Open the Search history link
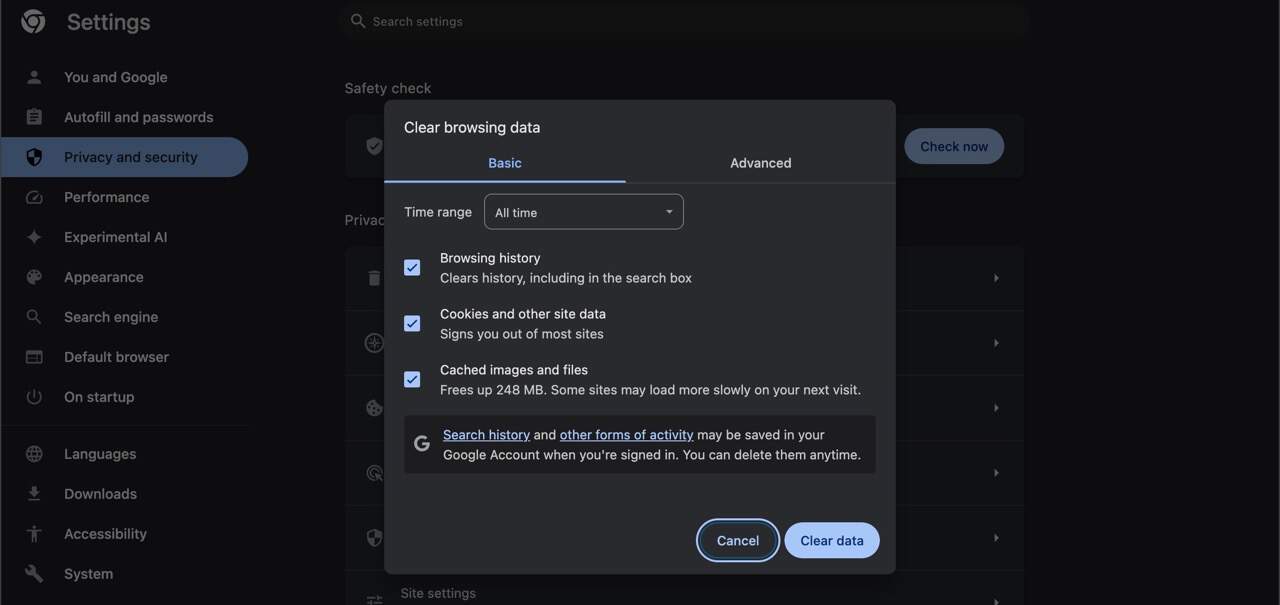The image size is (1280, 605). [486, 435]
